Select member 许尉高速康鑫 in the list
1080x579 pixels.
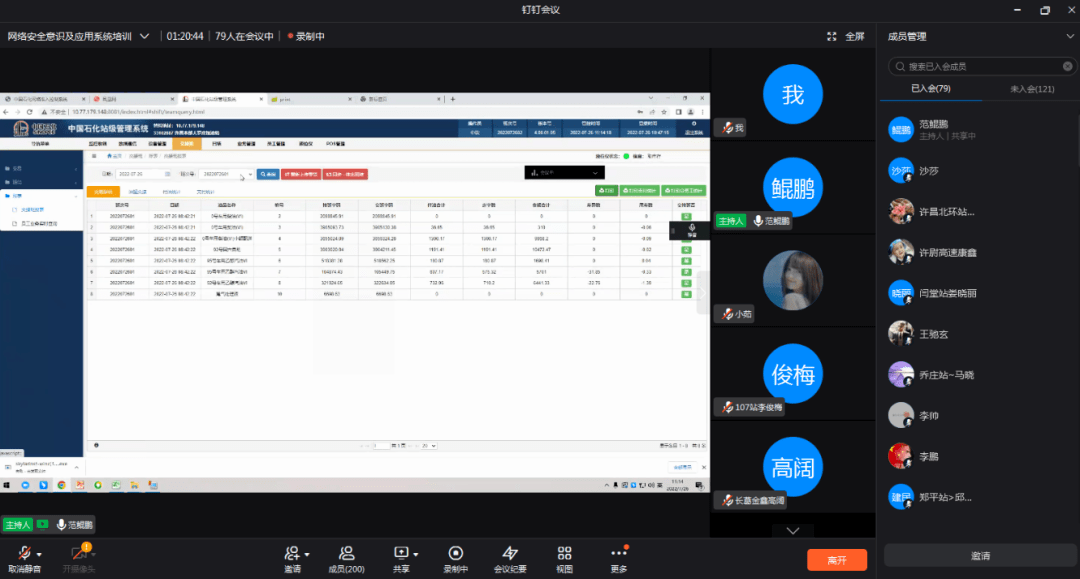coord(978,253)
